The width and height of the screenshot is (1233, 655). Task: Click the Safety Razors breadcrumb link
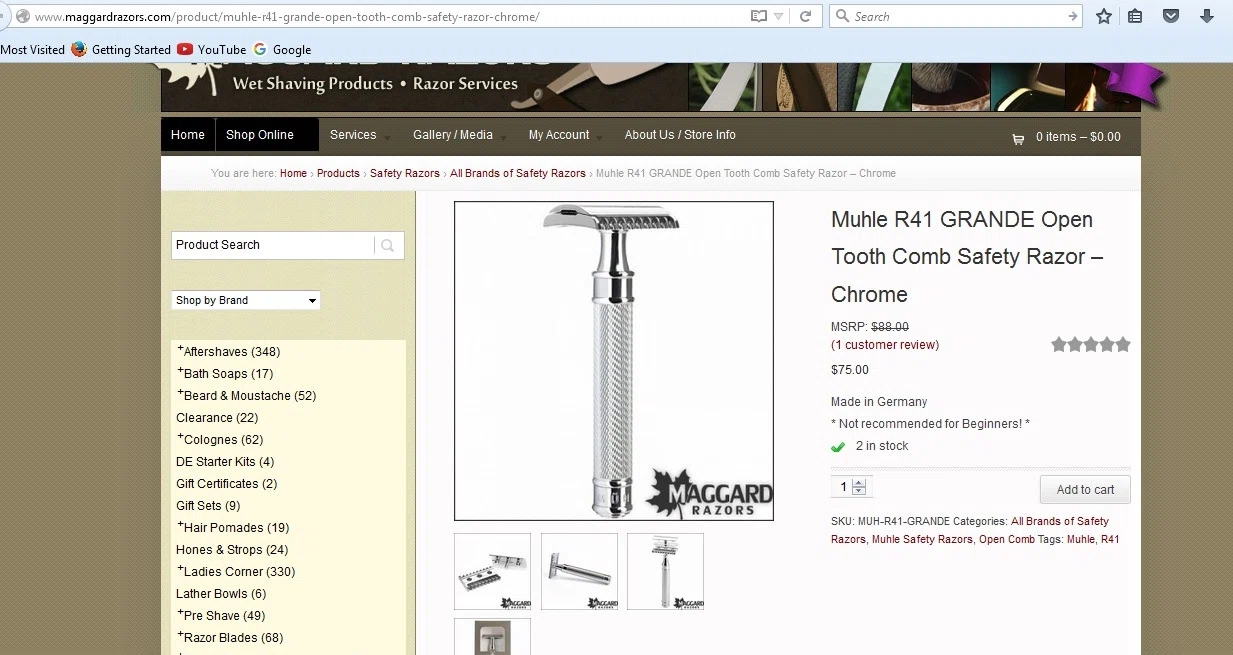[405, 173]
